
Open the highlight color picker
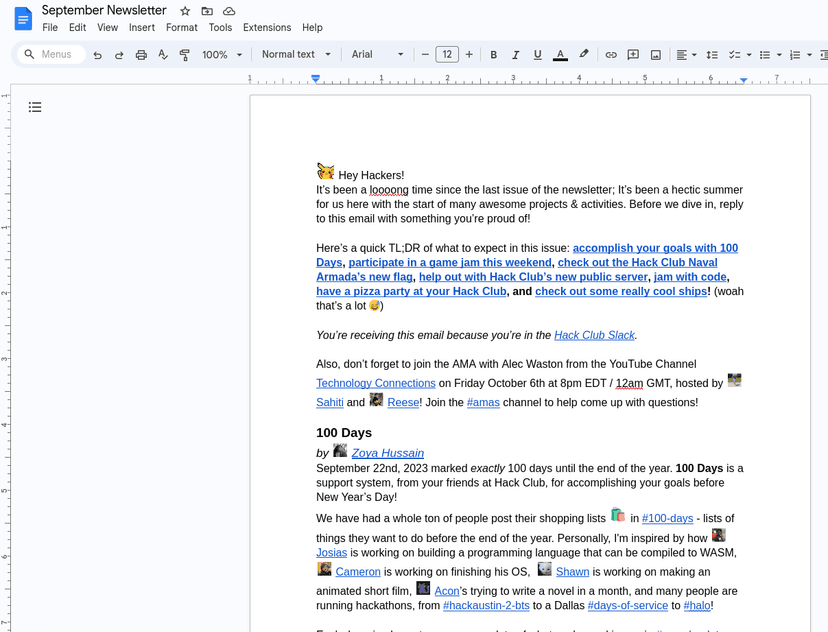pyautogui.click(x=584, y=55)
